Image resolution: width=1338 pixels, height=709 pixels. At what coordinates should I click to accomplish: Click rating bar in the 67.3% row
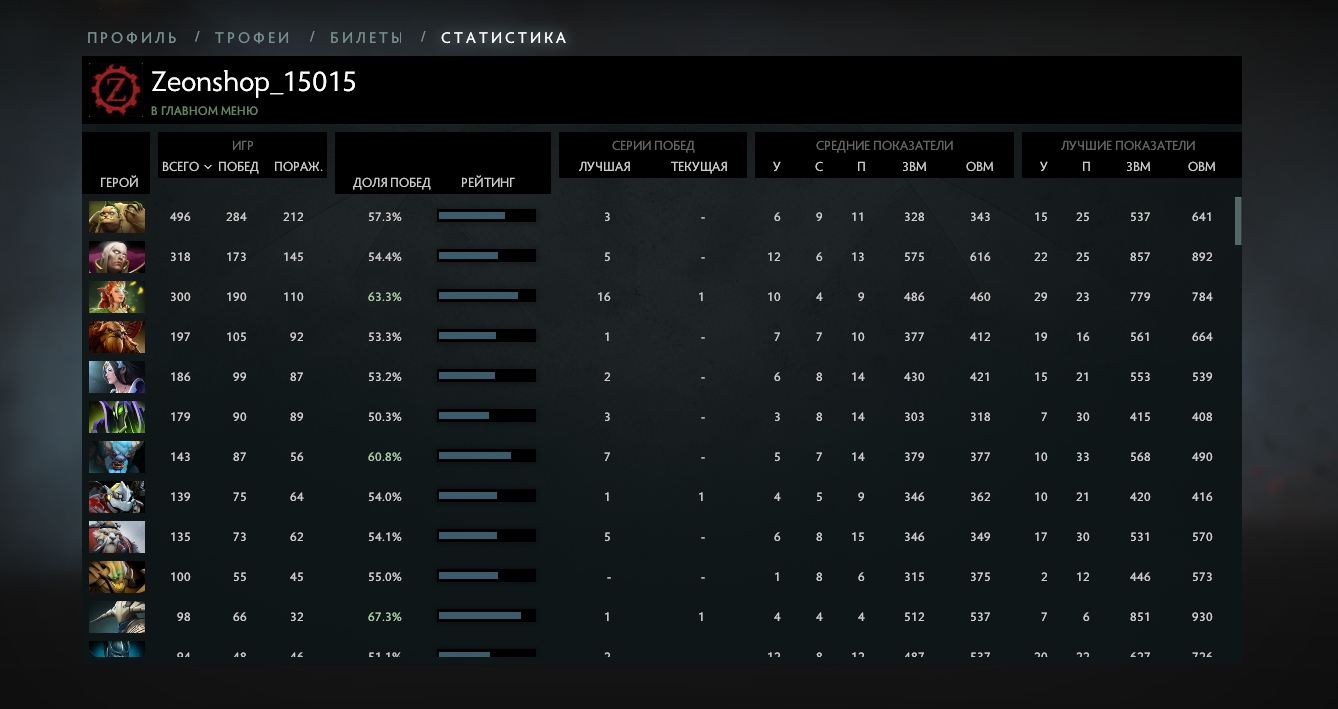[486, 616]
